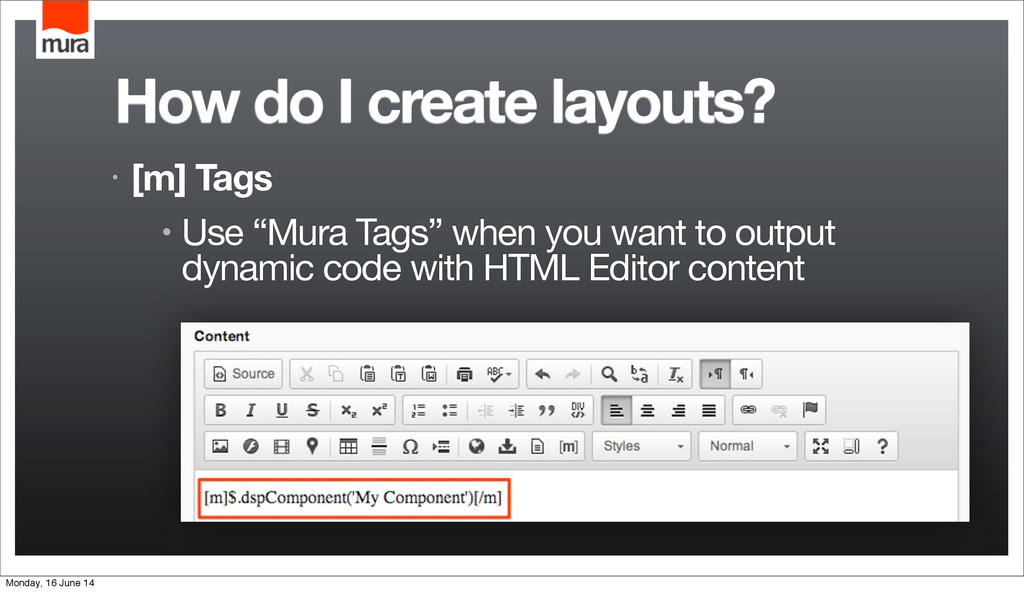Select Align Right
The width and height of the screenshot is (1024, 592).
678,410
